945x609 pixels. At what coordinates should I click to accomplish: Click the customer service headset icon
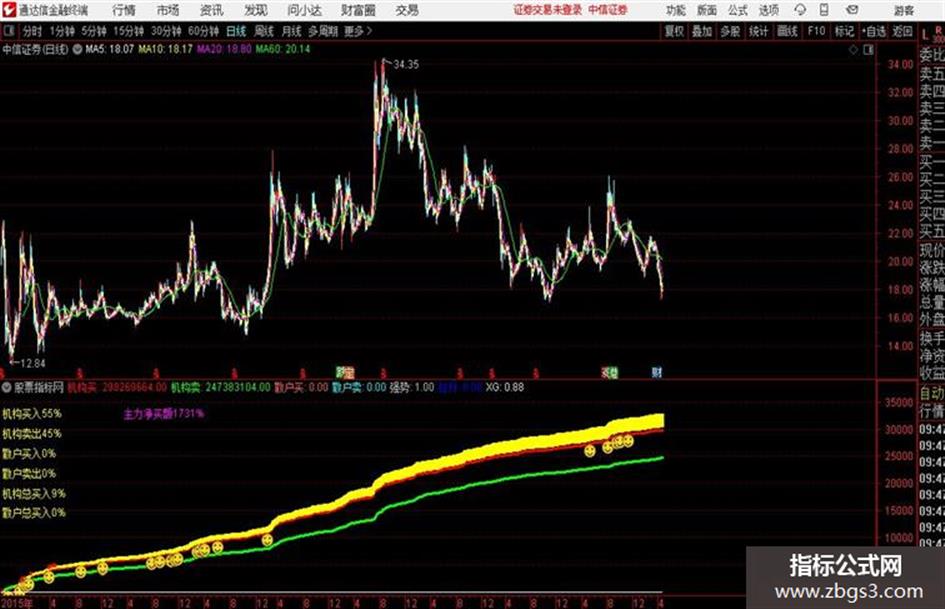tap(800, 10)
